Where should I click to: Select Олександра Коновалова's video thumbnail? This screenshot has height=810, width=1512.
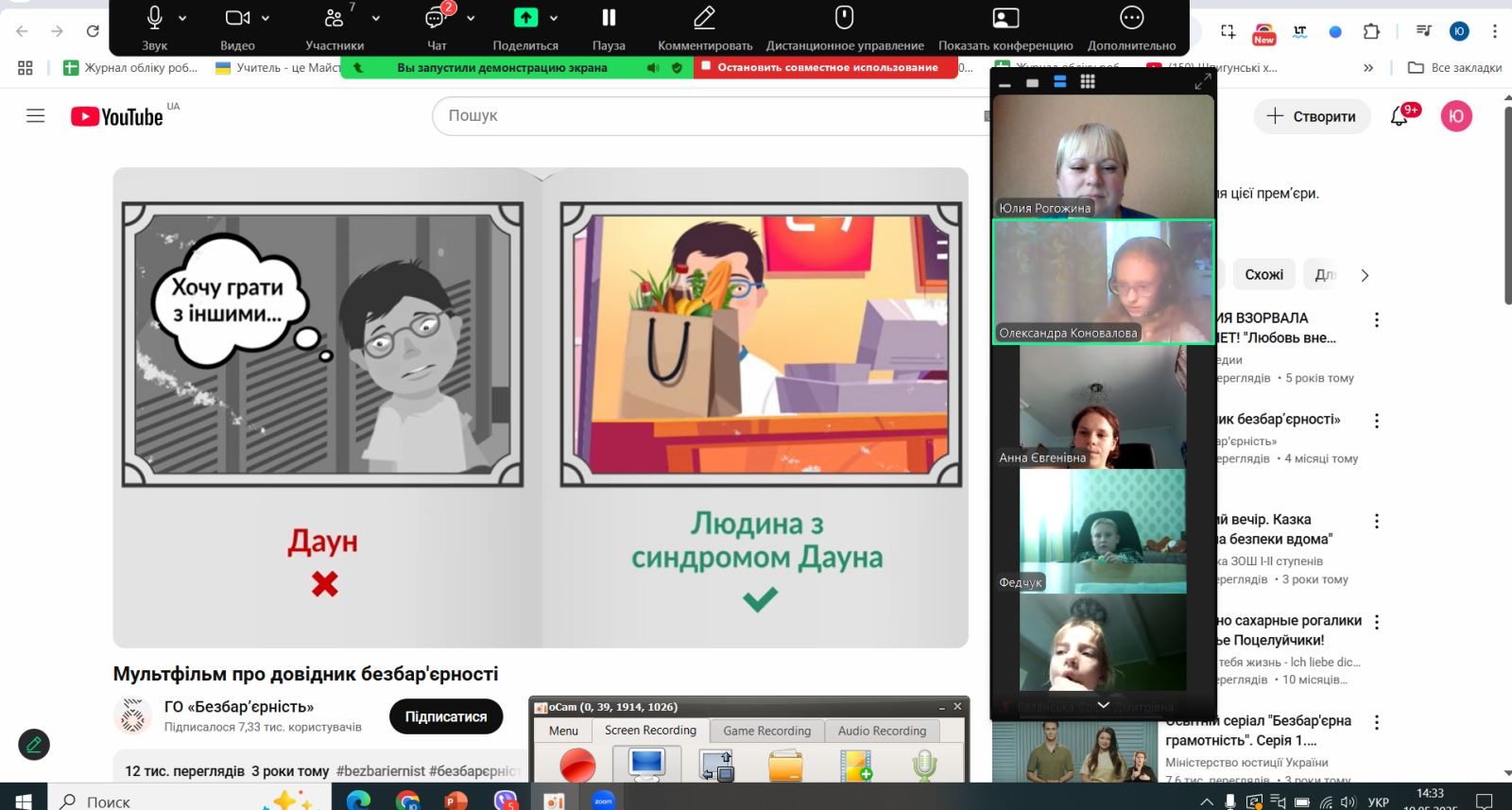point(1103,281)
